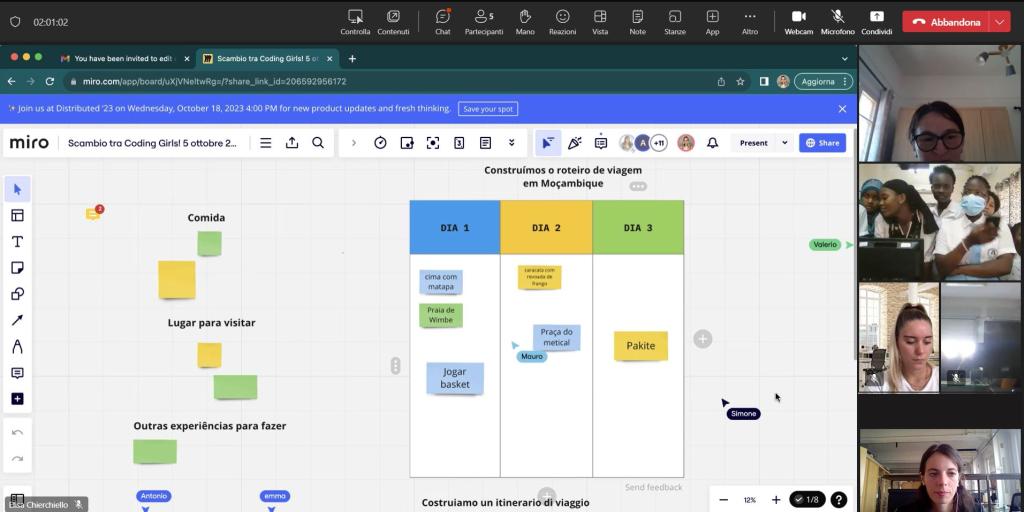This screenshot has width=1024, height=512.
Task: Zoom out with the minus button
Action: pos(724,500)
